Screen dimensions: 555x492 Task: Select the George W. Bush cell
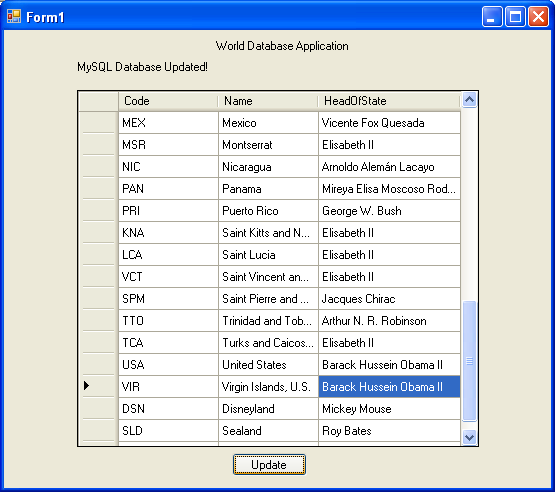click(389, 211)
